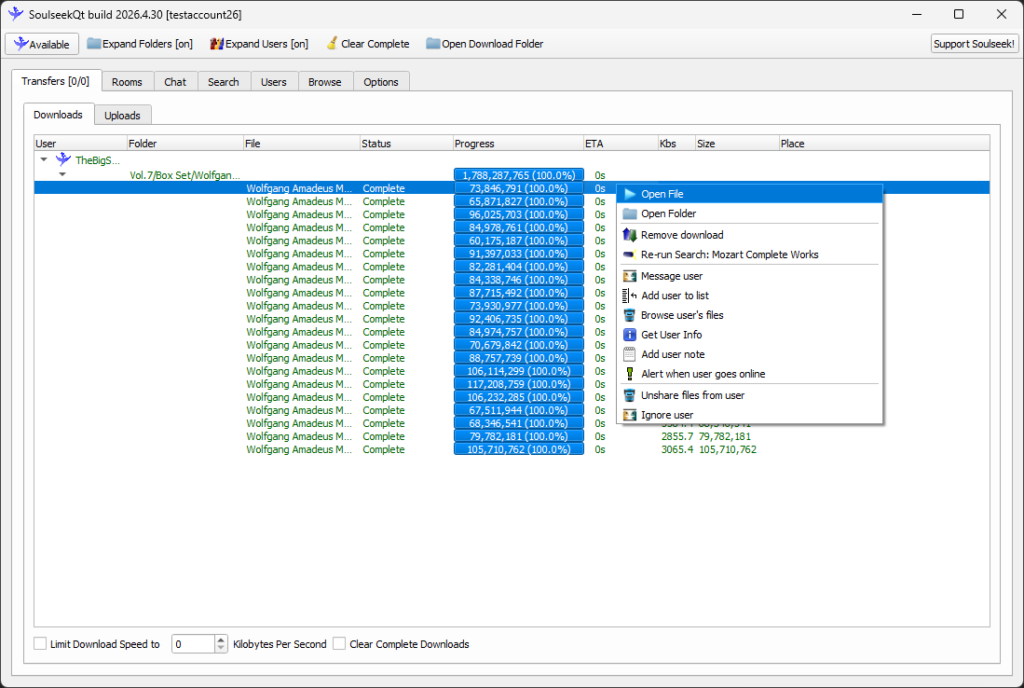Click the Re-run Search icon in menu

pyautogui.click(x=630, y=255)
